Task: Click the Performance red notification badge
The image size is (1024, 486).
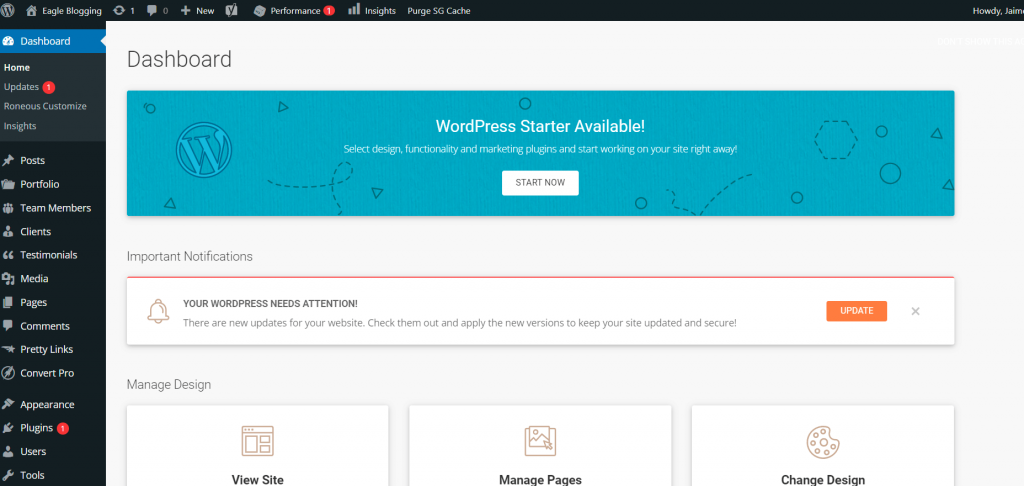Action: (329, 10)
